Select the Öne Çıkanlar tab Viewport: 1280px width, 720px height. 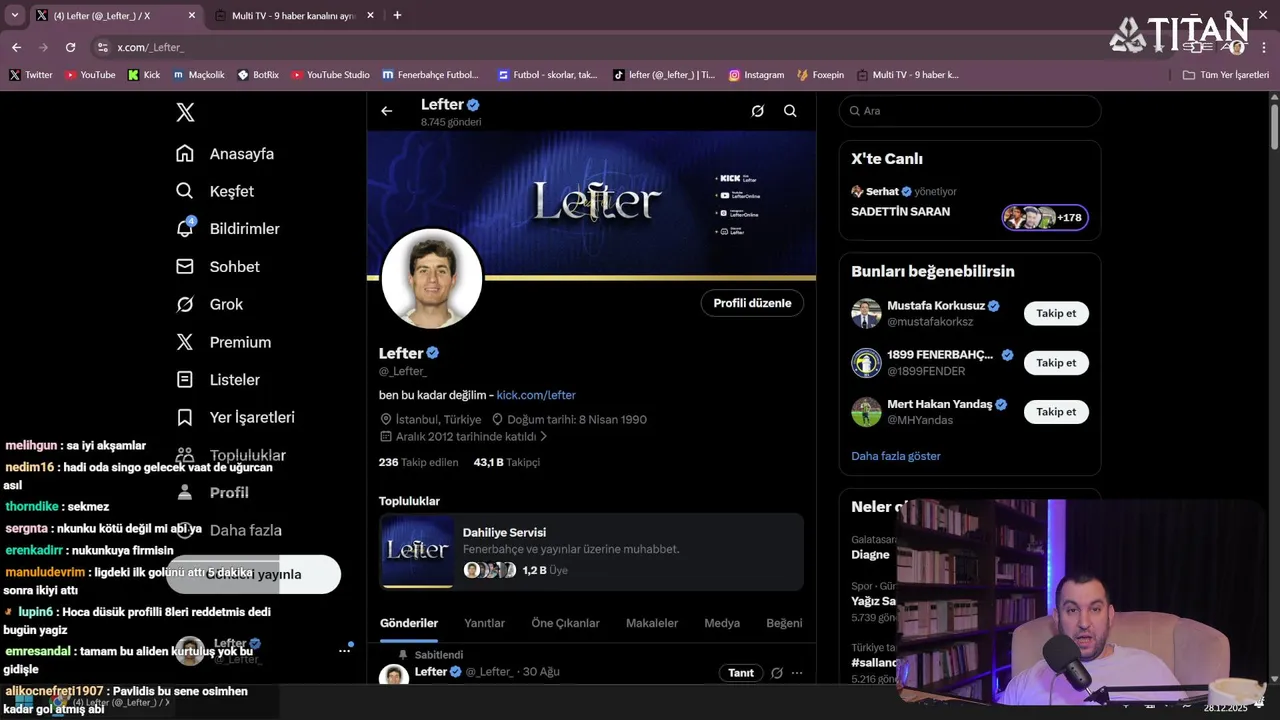565,623
